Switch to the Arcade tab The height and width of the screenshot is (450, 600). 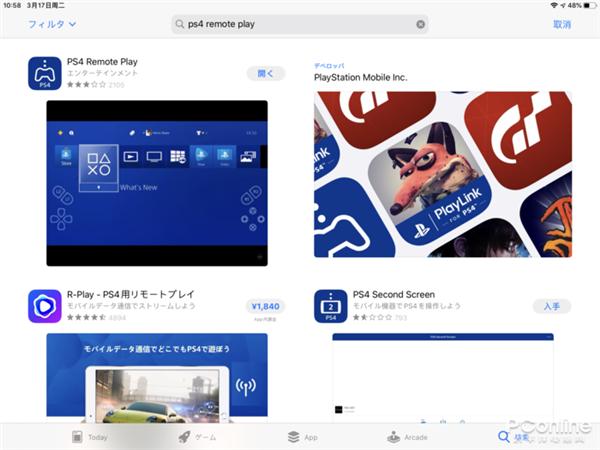click(407, 437)
